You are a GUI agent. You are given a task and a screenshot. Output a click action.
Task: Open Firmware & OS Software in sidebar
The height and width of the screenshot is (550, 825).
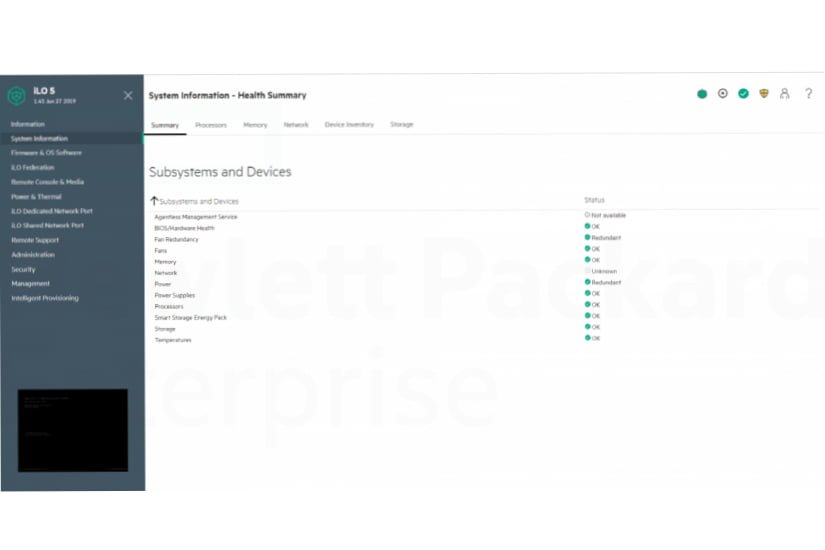coord(46,153)
